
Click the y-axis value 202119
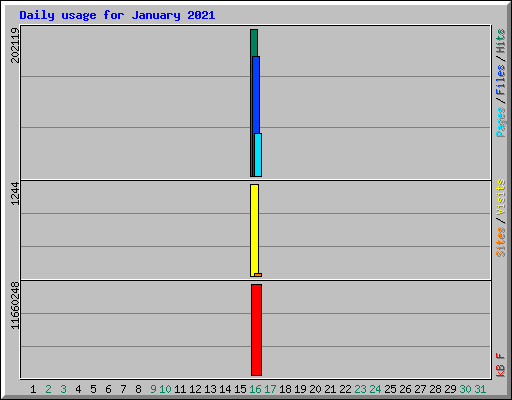[x=15, y=45]
